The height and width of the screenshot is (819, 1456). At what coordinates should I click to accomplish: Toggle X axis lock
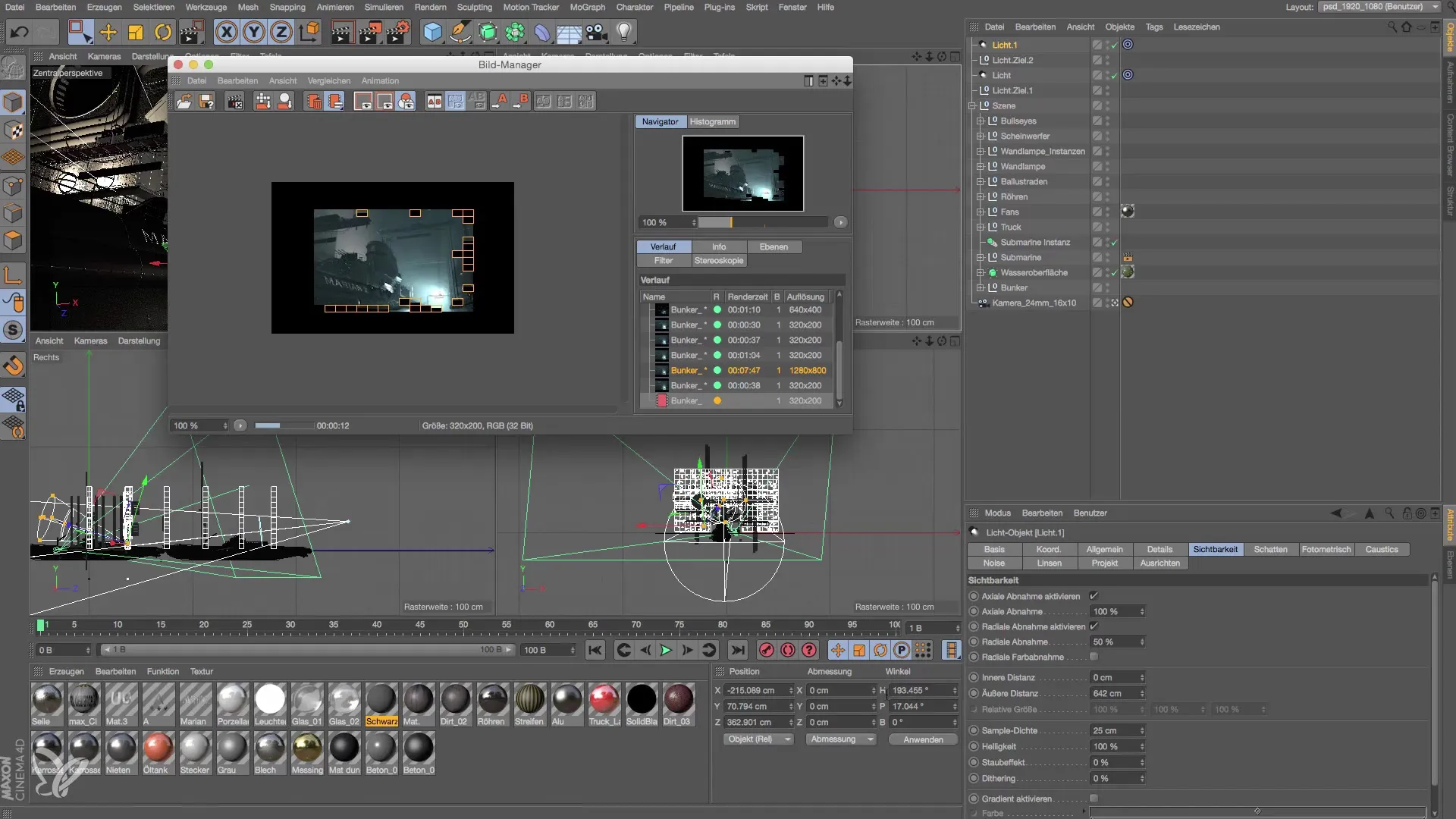[226, 32]
